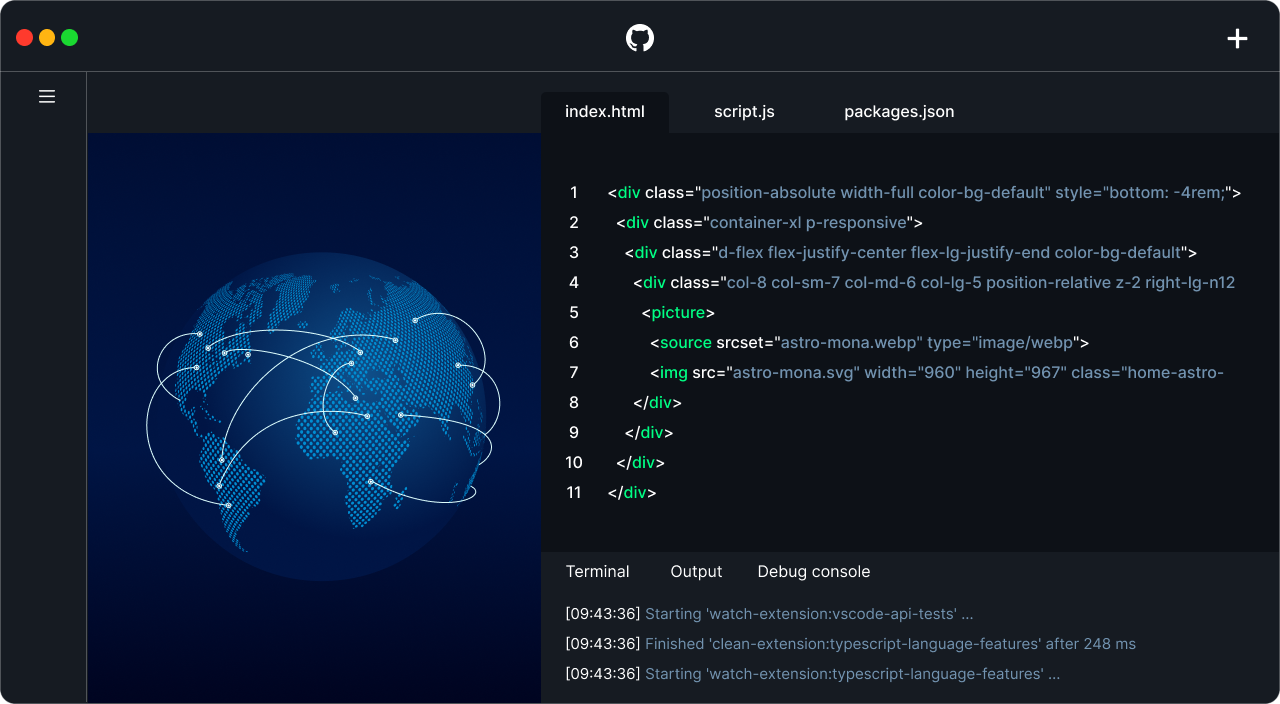The height and width of the screenshot is (704, 1280).
Task: Click the img src astro-mona.svg line
Action: click(936, 373)
